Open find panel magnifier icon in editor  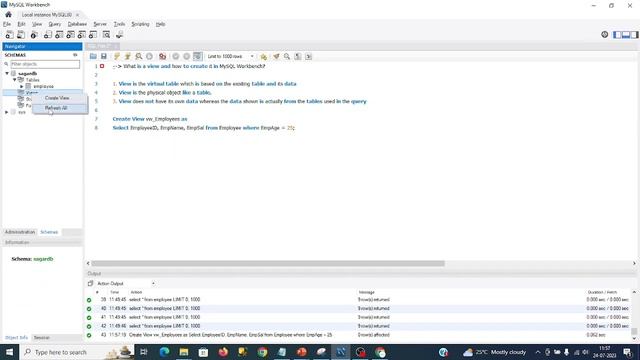coord(287,56)
